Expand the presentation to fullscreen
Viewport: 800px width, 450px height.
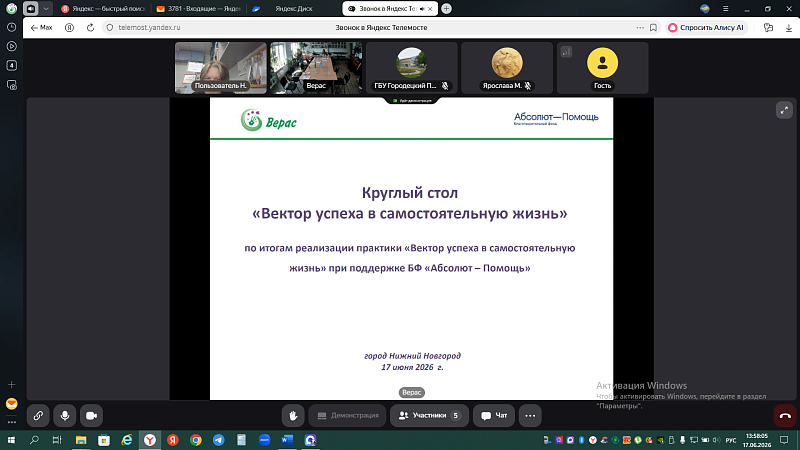tap(784, 110)
